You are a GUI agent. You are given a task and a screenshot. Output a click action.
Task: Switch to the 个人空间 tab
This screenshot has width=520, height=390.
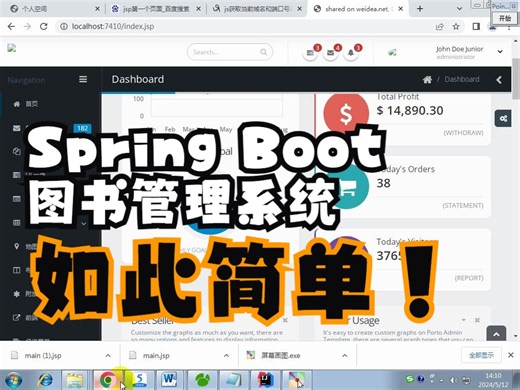[53, 9]
